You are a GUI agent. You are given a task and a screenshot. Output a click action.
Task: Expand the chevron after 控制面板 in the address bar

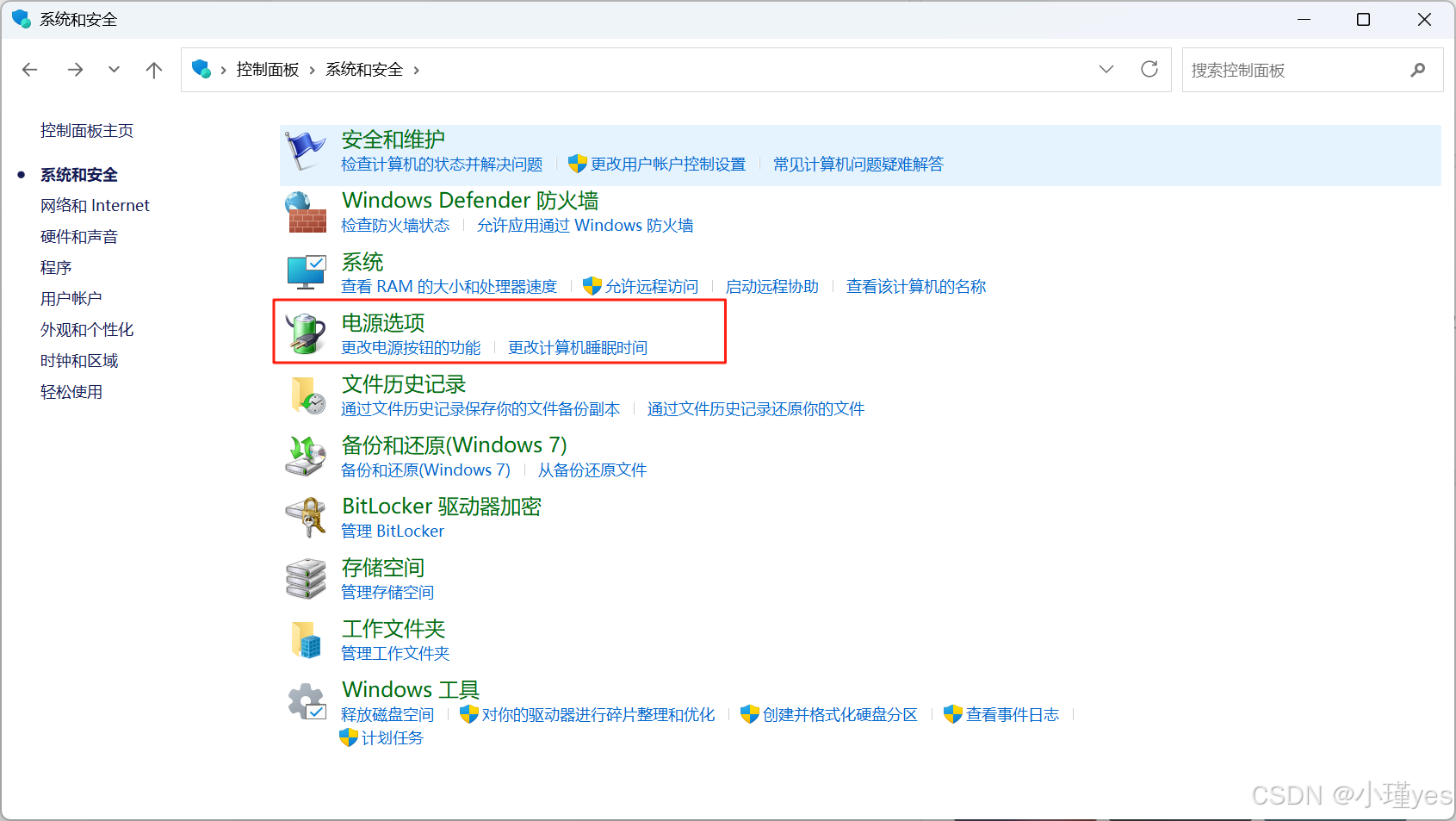(x=312, y=70)
